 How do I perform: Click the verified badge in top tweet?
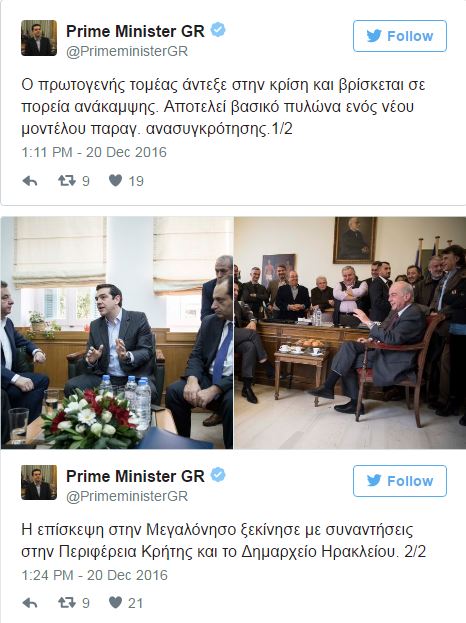click(x=218, y=30)
